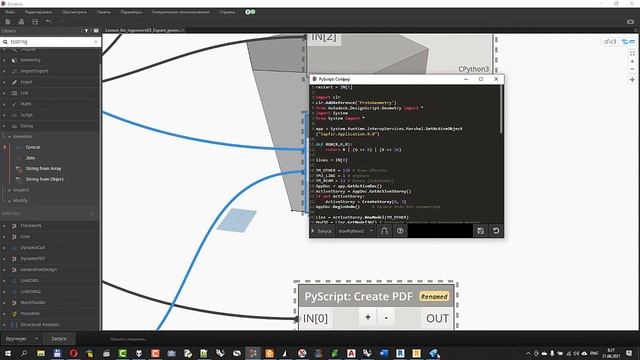Select the Join node in library

31,158
